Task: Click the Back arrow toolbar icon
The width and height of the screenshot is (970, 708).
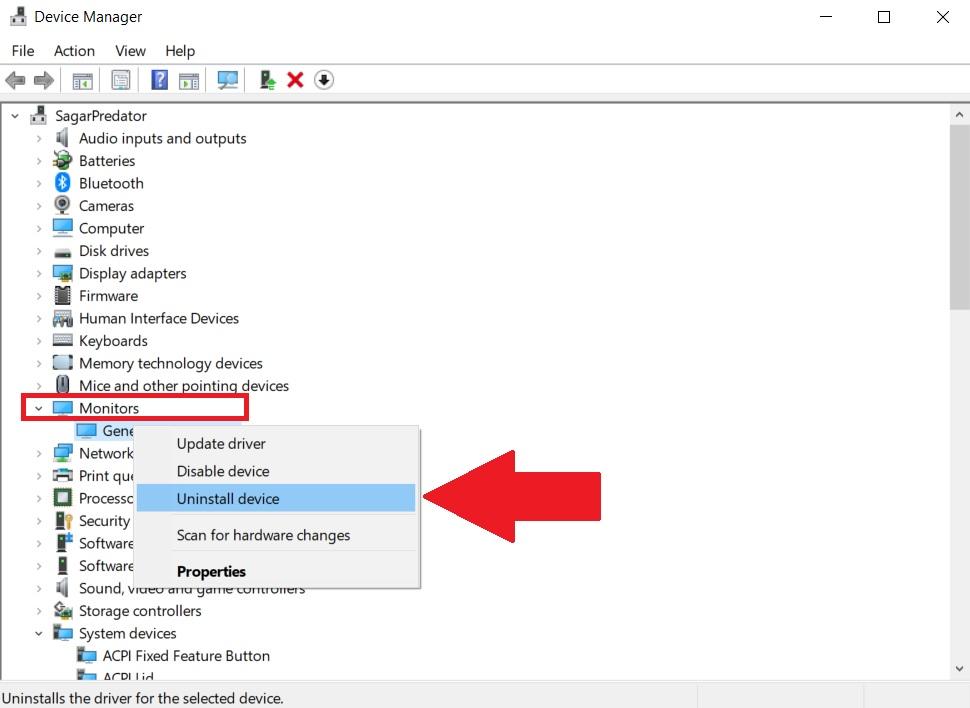Action: pyautogui.click(x=15, y=80)
